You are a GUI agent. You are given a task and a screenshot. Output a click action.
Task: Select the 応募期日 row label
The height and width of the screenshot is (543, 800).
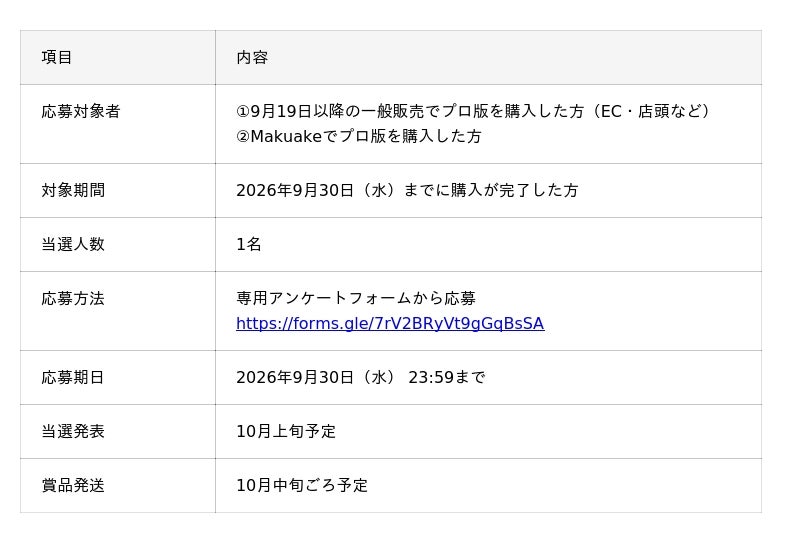pyautogui.click(x=73, y=378)
